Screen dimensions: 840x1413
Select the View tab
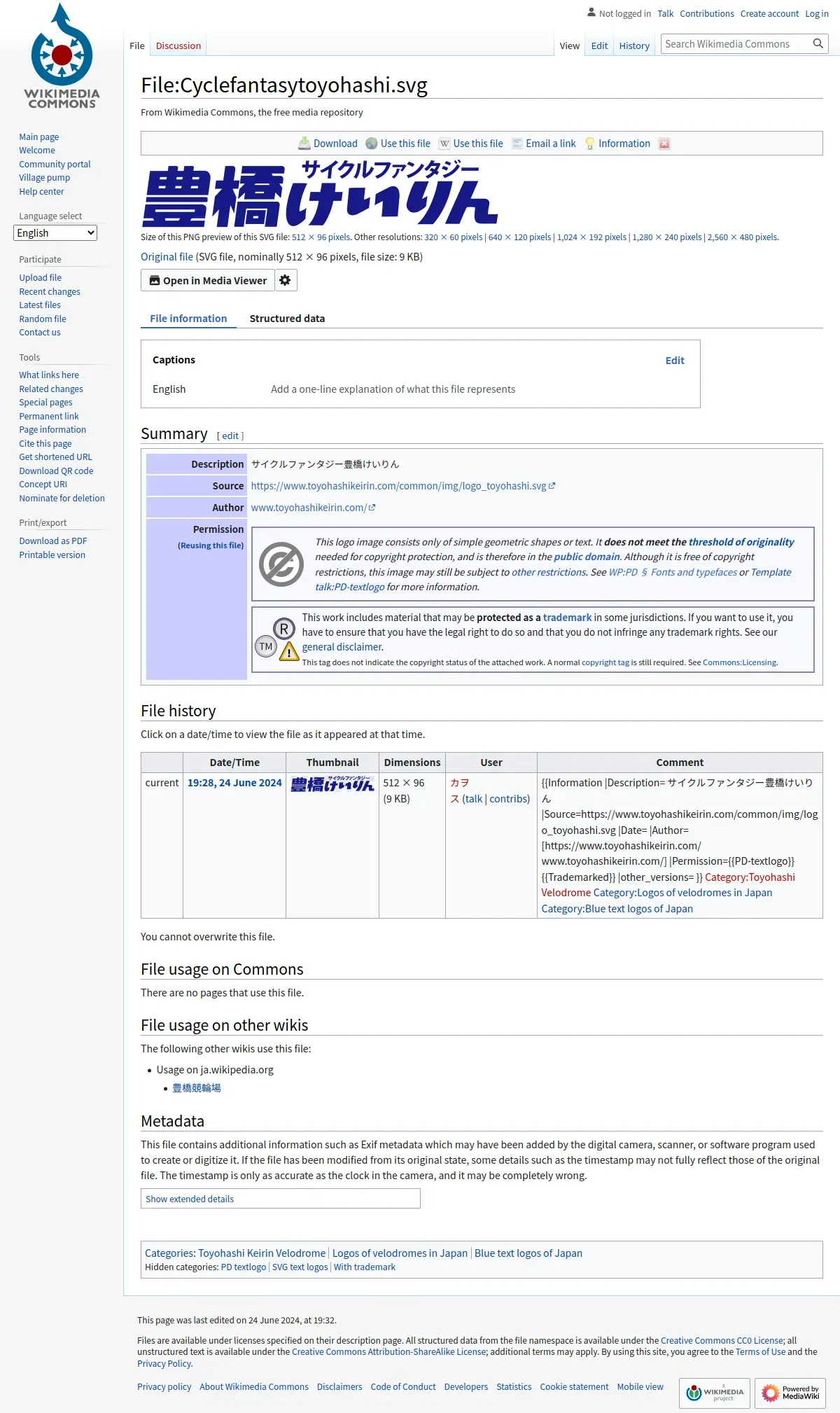pyautogui.click(x=570, y=46)
